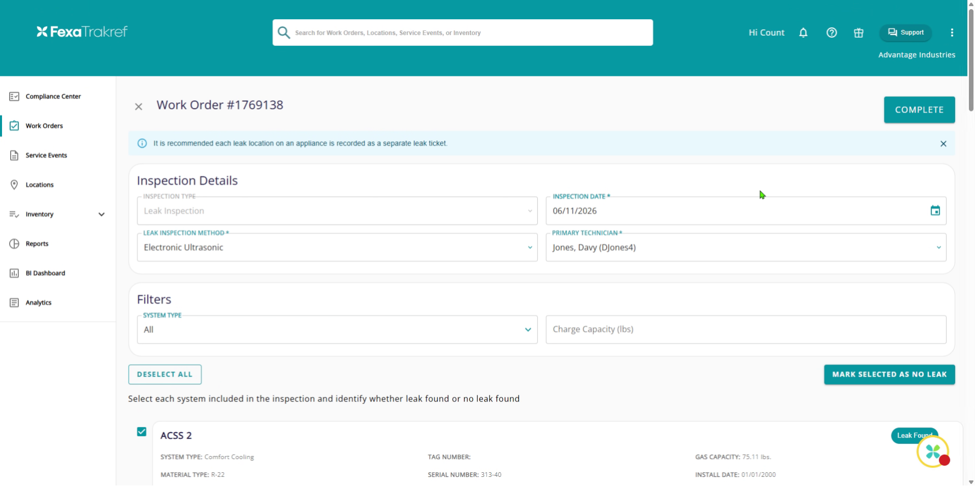Viewport: 975px width, 486px height.
Task: Open the floating clover assistant widget
Action: point(933,452)
